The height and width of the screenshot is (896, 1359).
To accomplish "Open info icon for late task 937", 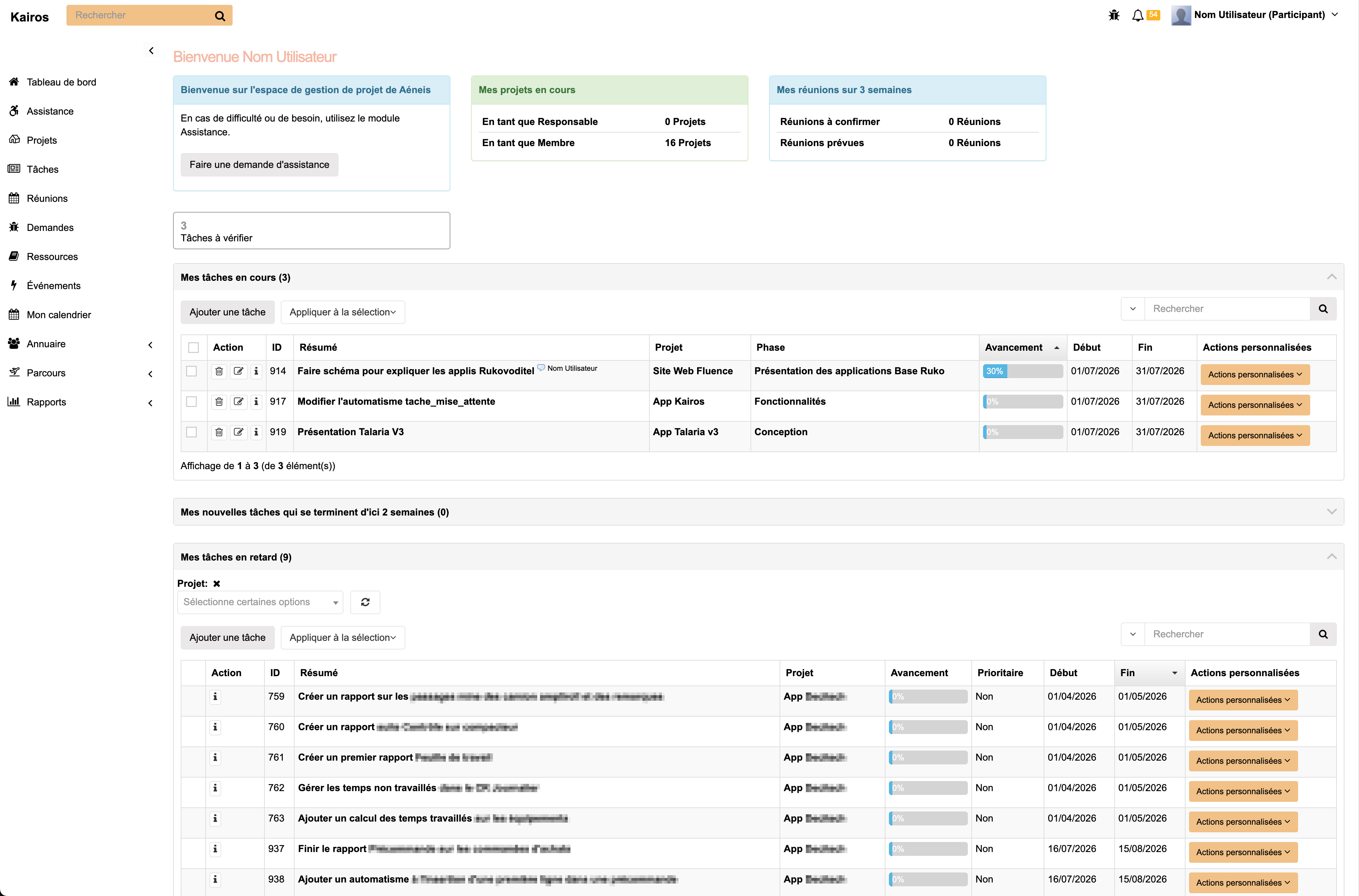I will [215, 849].
